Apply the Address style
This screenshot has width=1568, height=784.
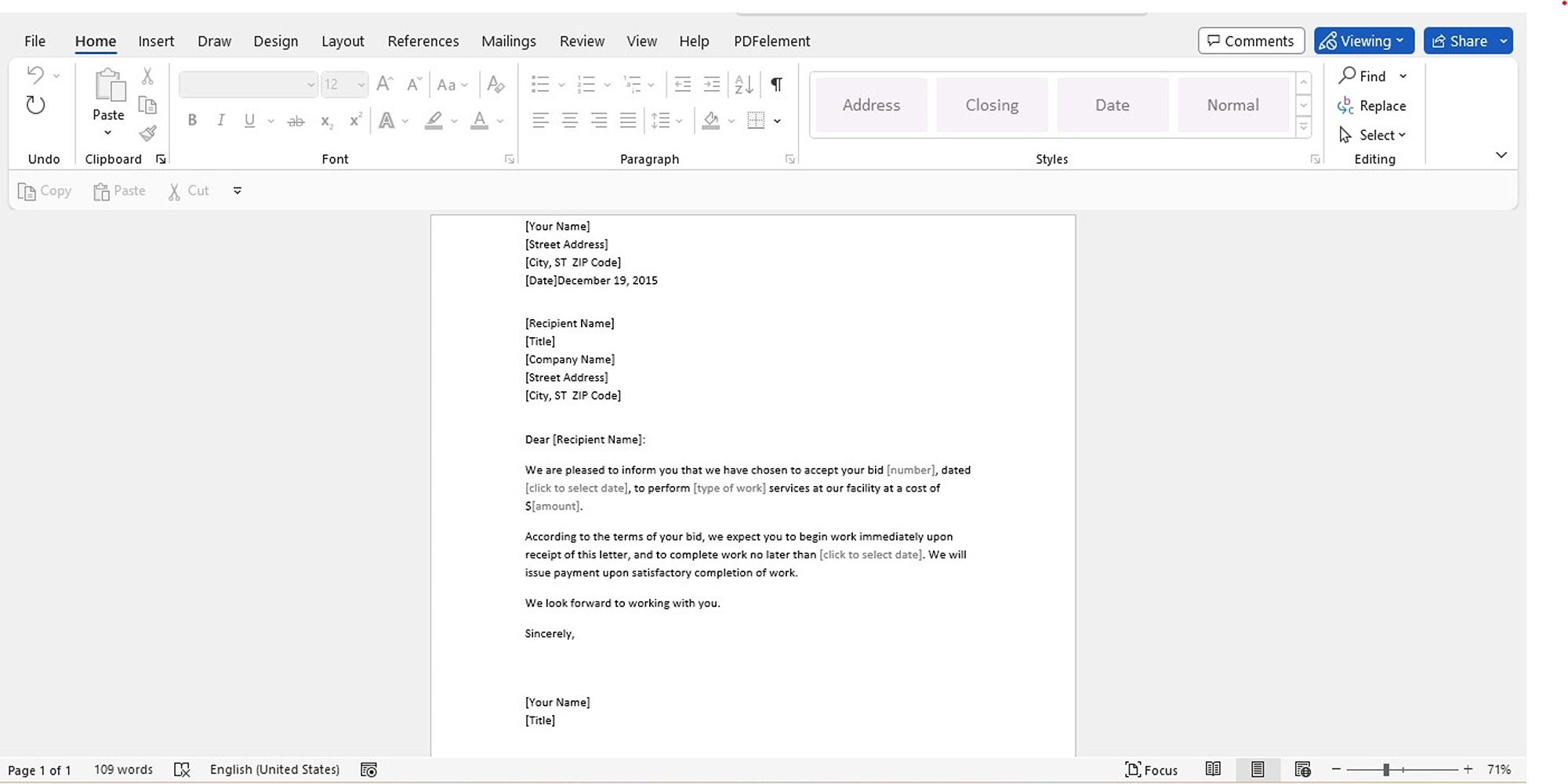pyautogui.click(x=871, y=105)
